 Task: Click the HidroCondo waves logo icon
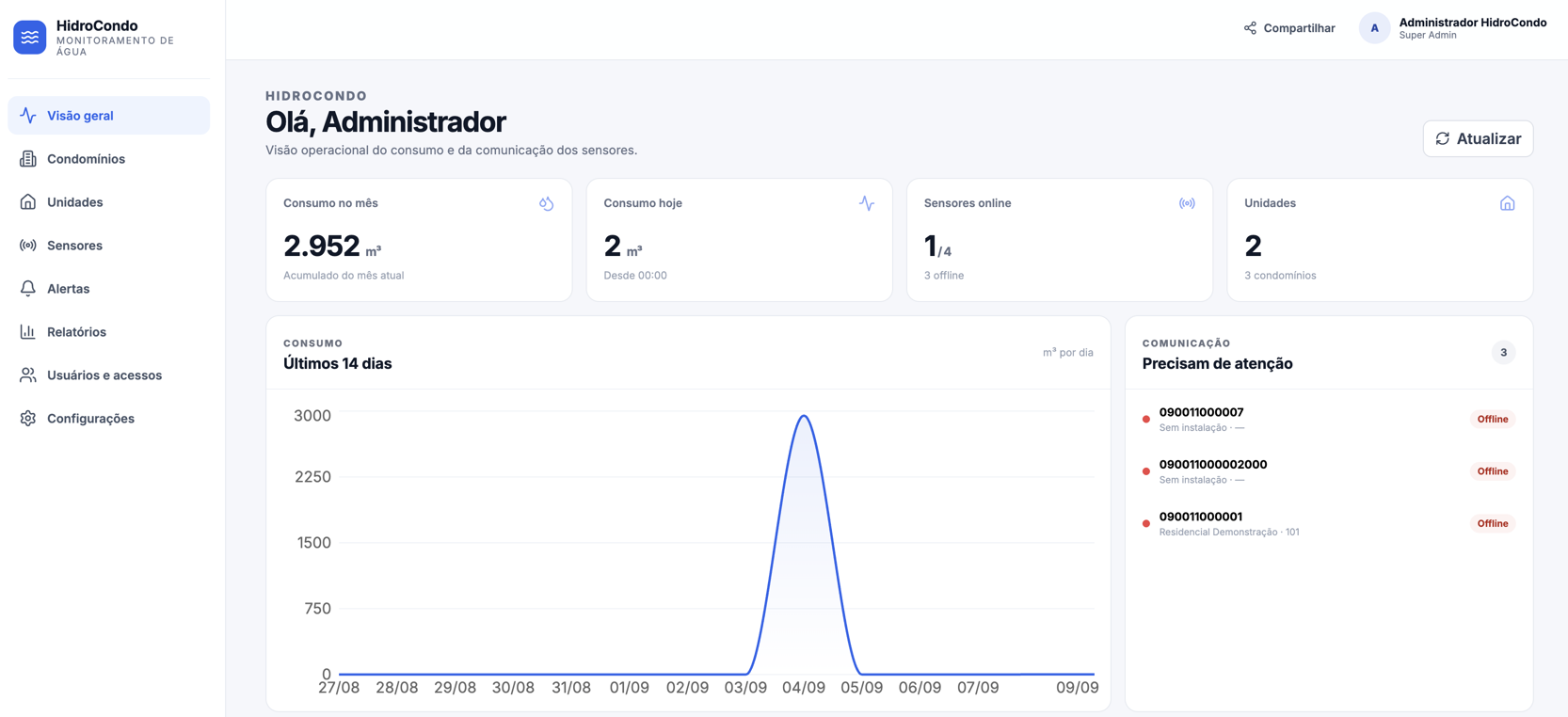[x=30, y=38]
